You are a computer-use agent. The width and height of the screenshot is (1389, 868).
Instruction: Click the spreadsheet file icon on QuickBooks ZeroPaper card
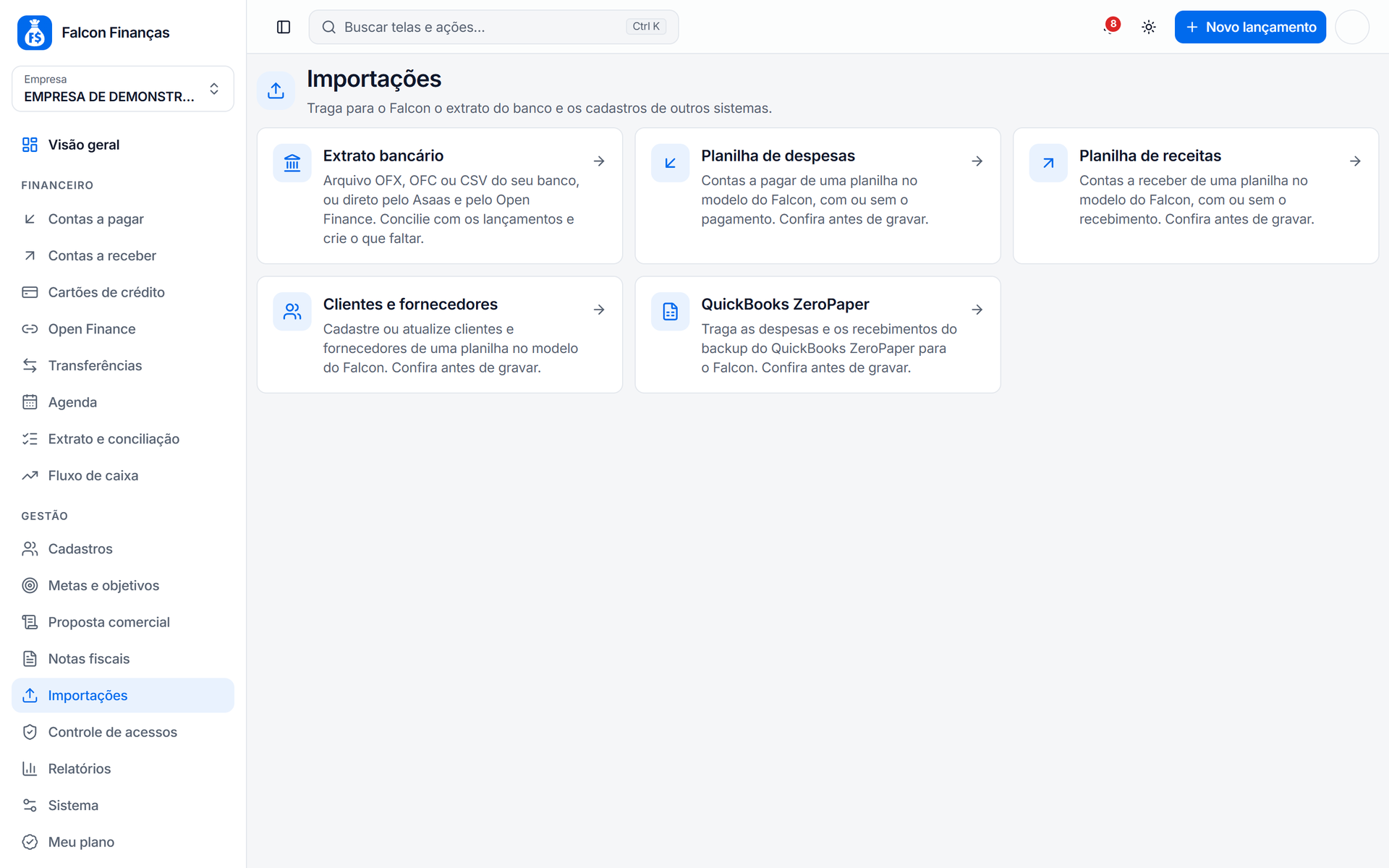pos(670,312)
